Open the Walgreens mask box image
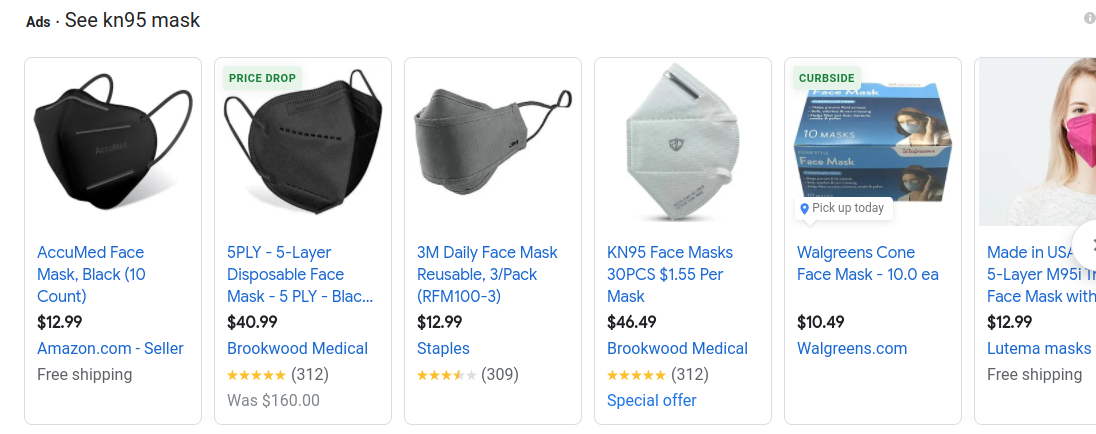 point(873,142)
